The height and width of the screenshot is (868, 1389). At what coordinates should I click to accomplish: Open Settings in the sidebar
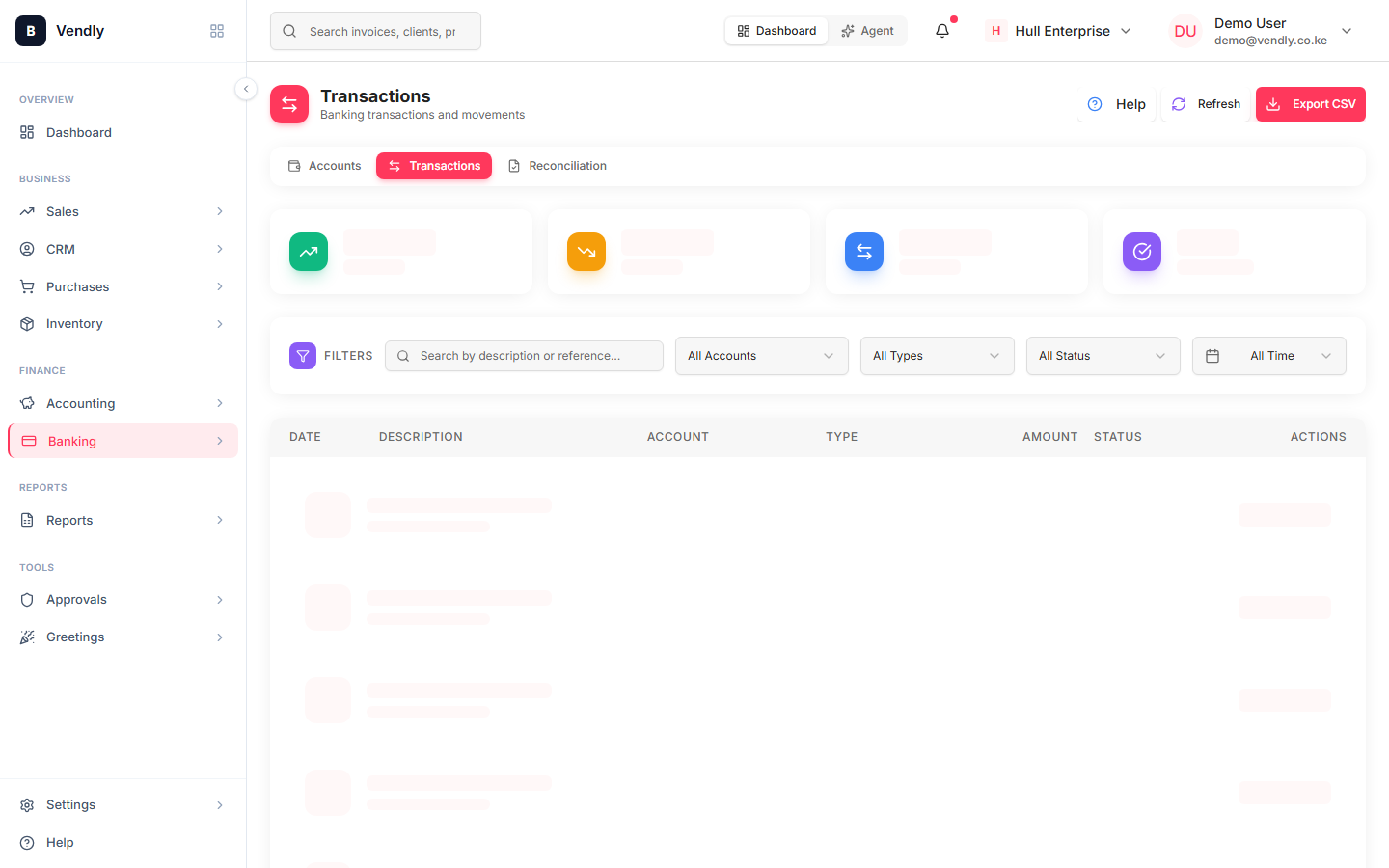(x=123, y=805)
